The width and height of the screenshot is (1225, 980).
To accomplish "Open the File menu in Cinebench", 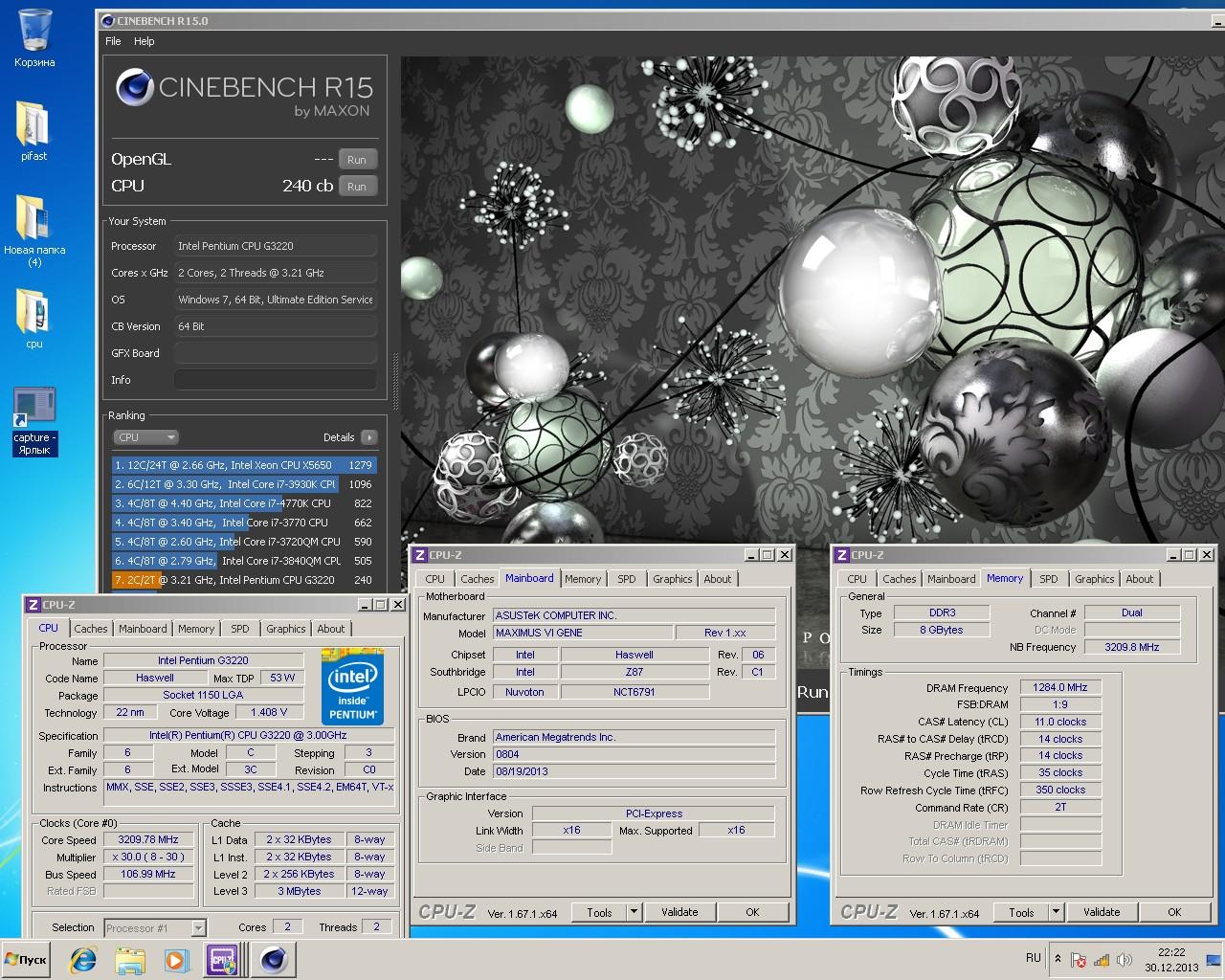I will click(113, 41).
